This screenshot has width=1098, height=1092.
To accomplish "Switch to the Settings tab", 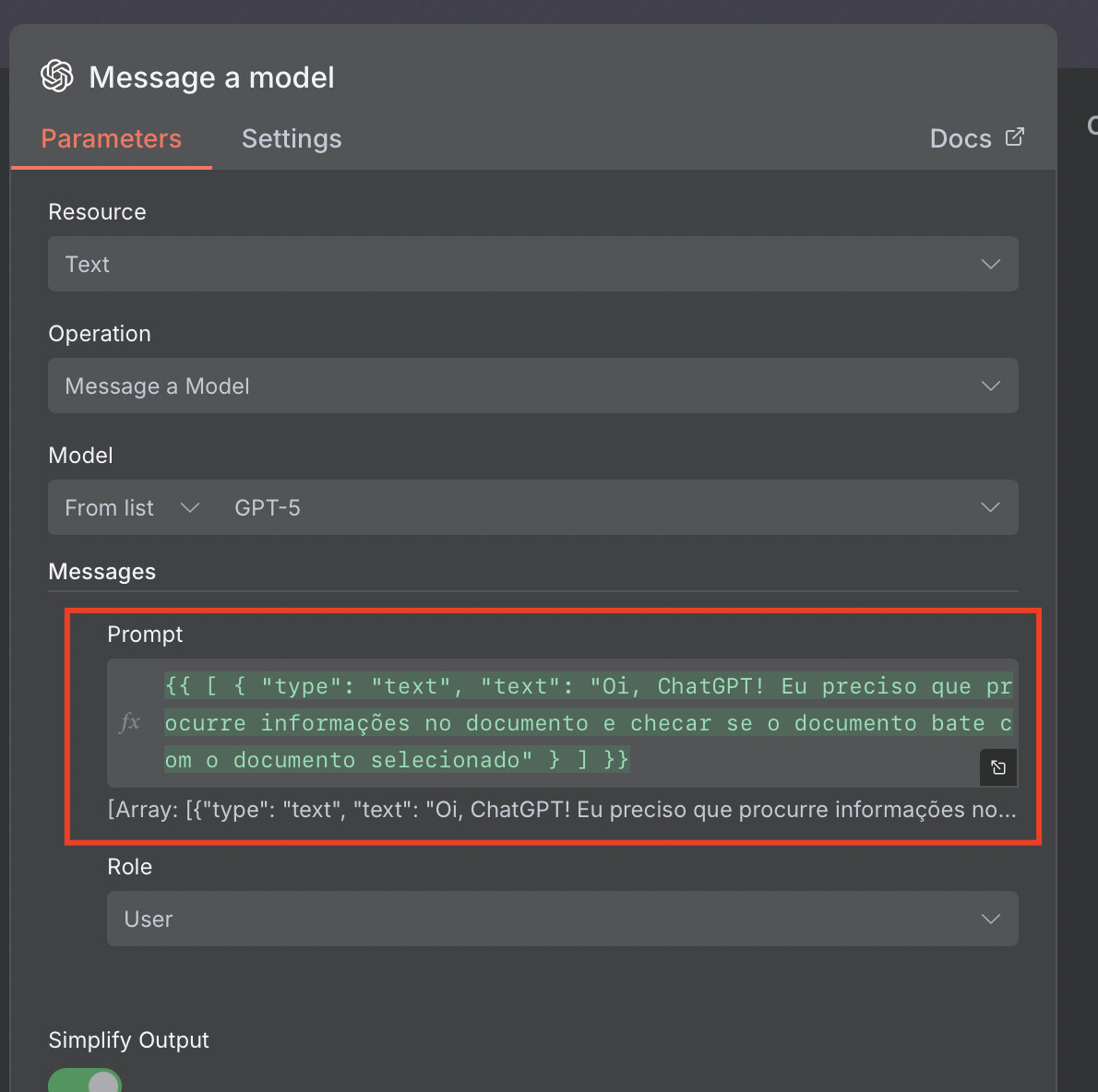I will click(x=292, y=139).
